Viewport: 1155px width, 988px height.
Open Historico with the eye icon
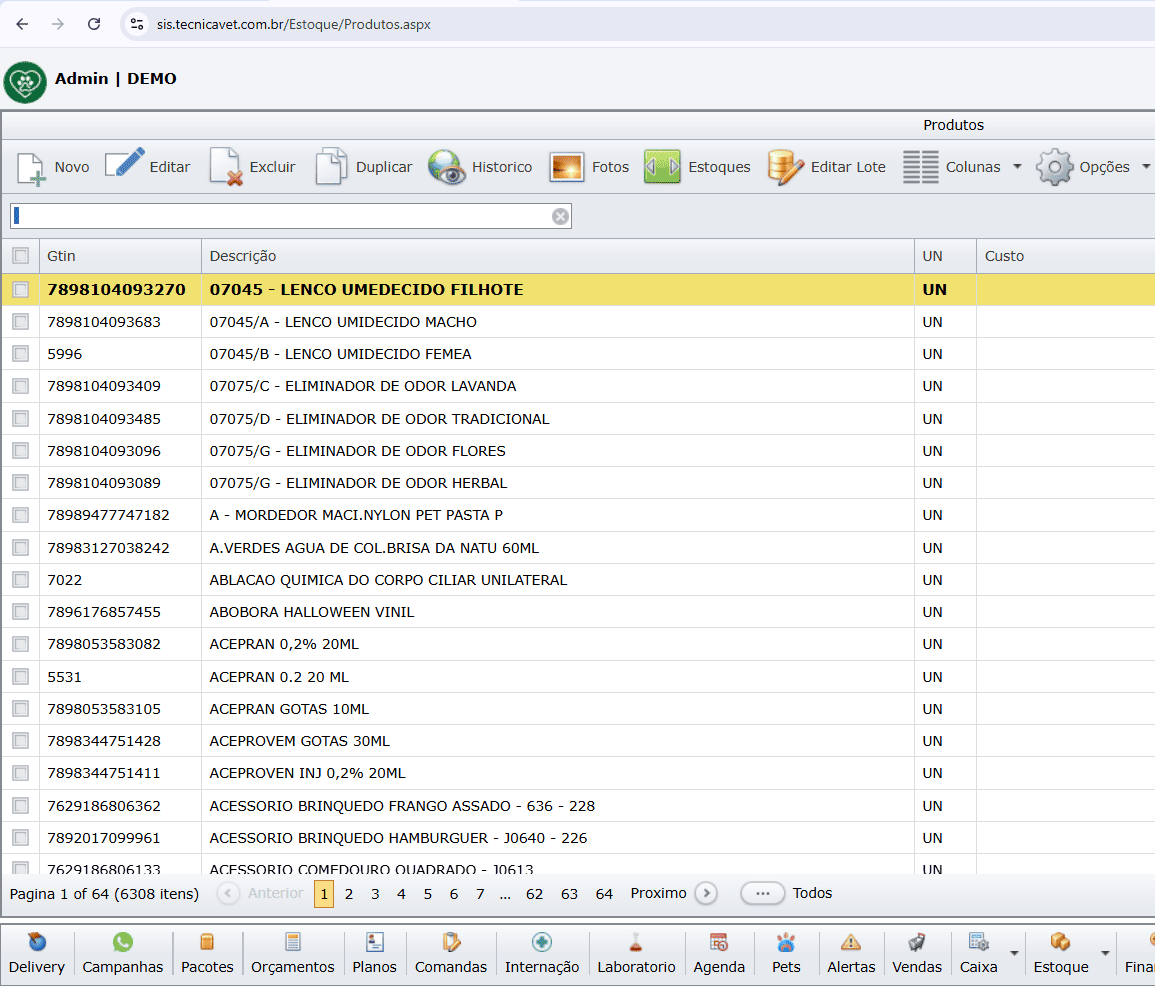pos(447,167)
